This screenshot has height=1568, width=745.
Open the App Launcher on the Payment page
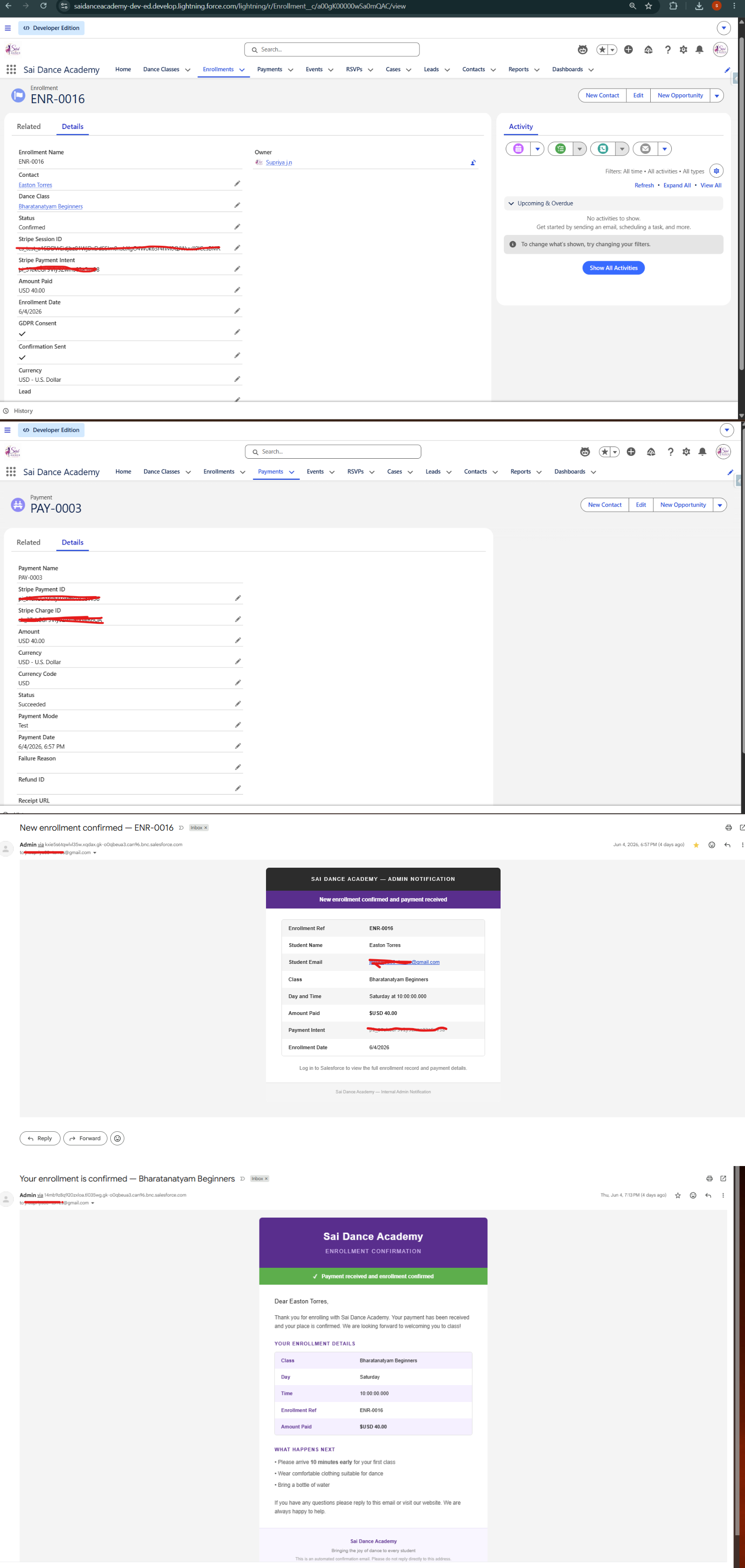pos(11,472)
